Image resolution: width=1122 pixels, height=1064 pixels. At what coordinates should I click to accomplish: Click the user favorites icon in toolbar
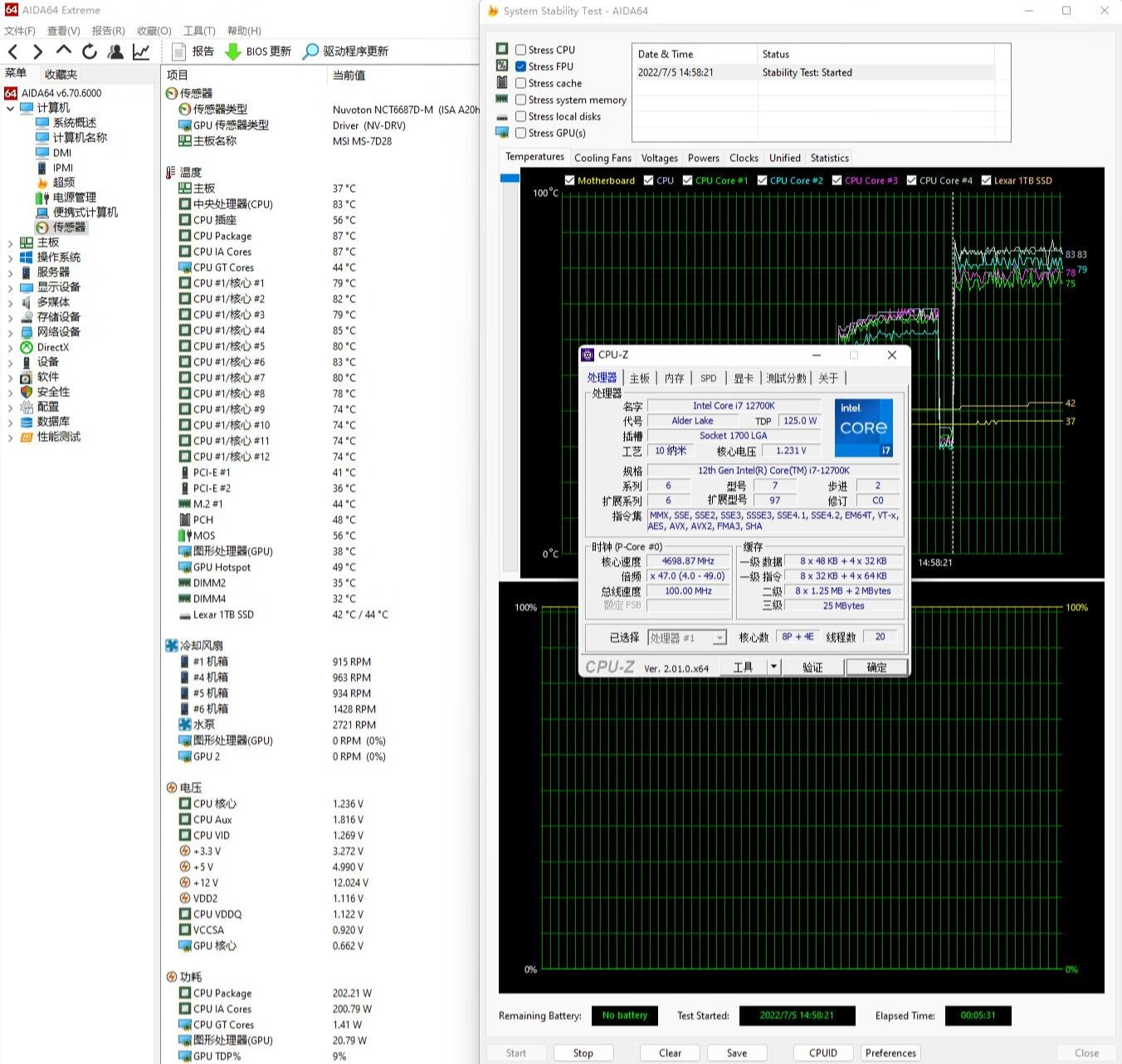coord(115,51)
